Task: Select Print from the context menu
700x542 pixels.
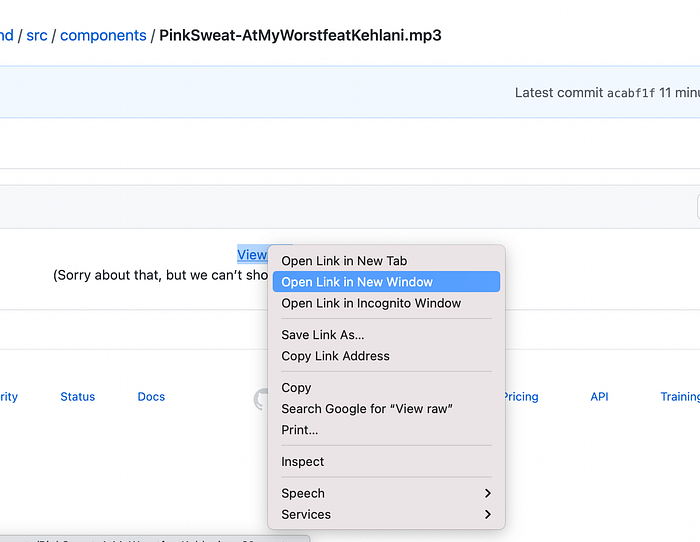Action: coord(300,430)
